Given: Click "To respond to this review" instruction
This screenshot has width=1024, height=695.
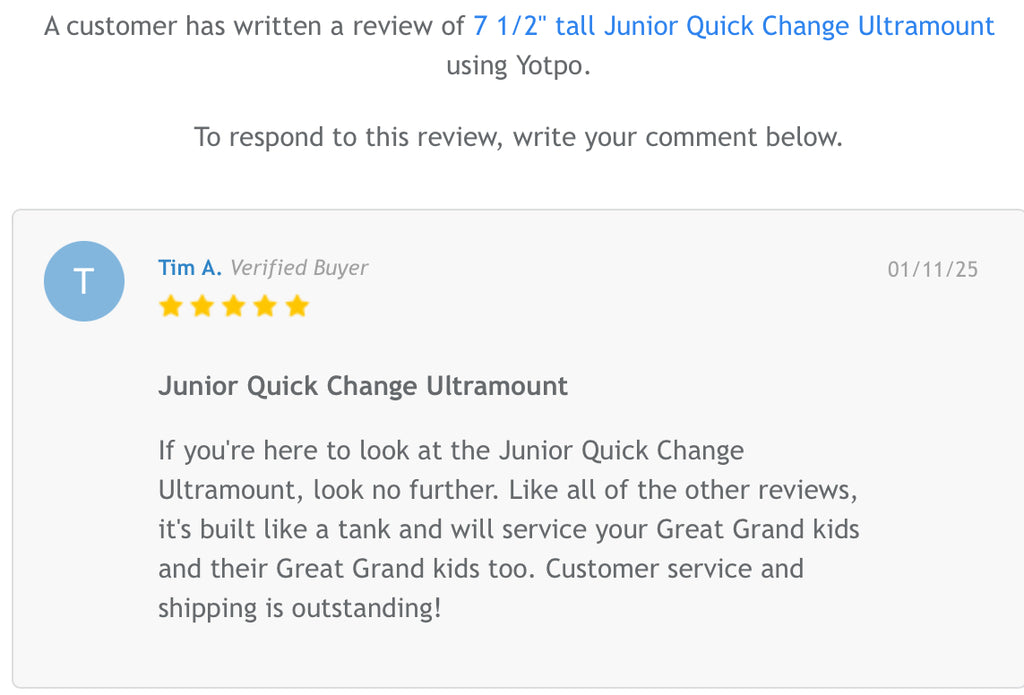Looking at the screenshot, I should coord(518,137).
